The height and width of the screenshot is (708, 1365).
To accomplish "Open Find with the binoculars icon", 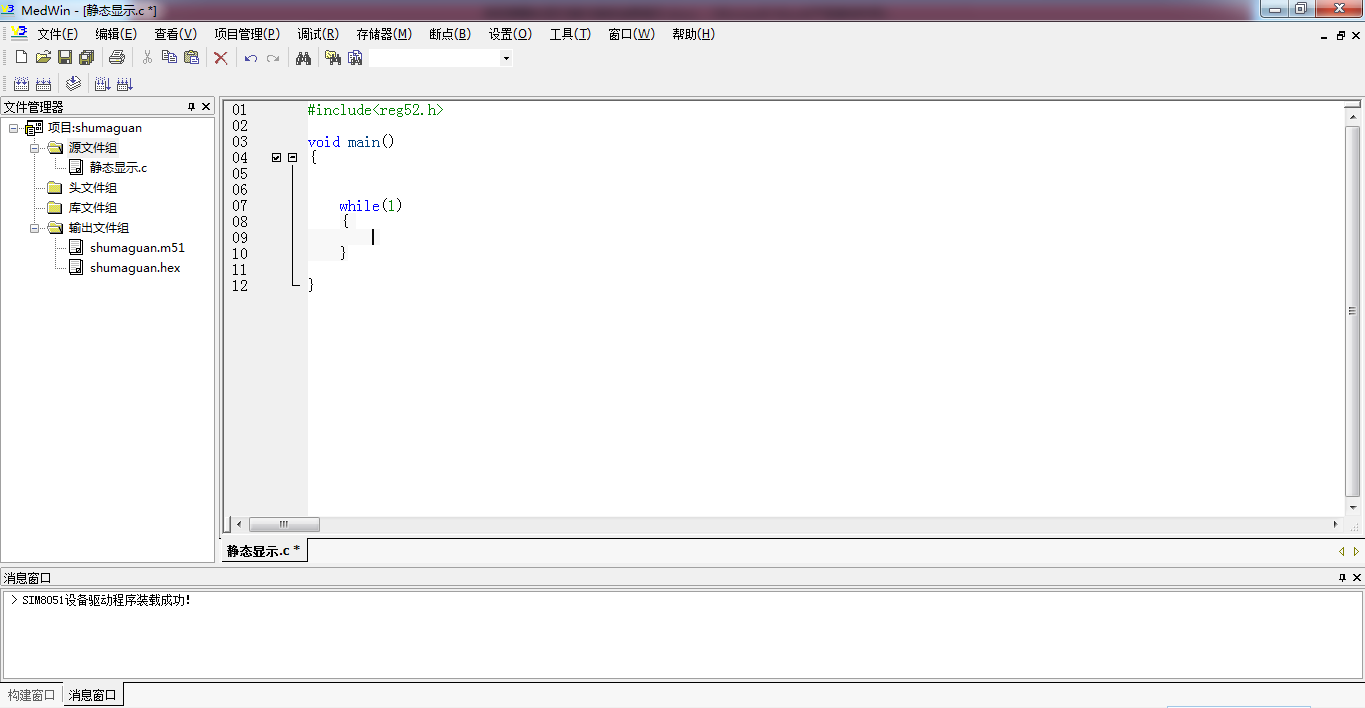I will point(303,58).
